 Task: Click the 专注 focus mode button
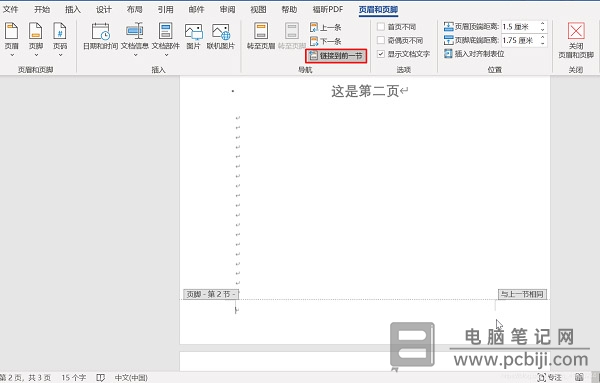coord(549,378)
